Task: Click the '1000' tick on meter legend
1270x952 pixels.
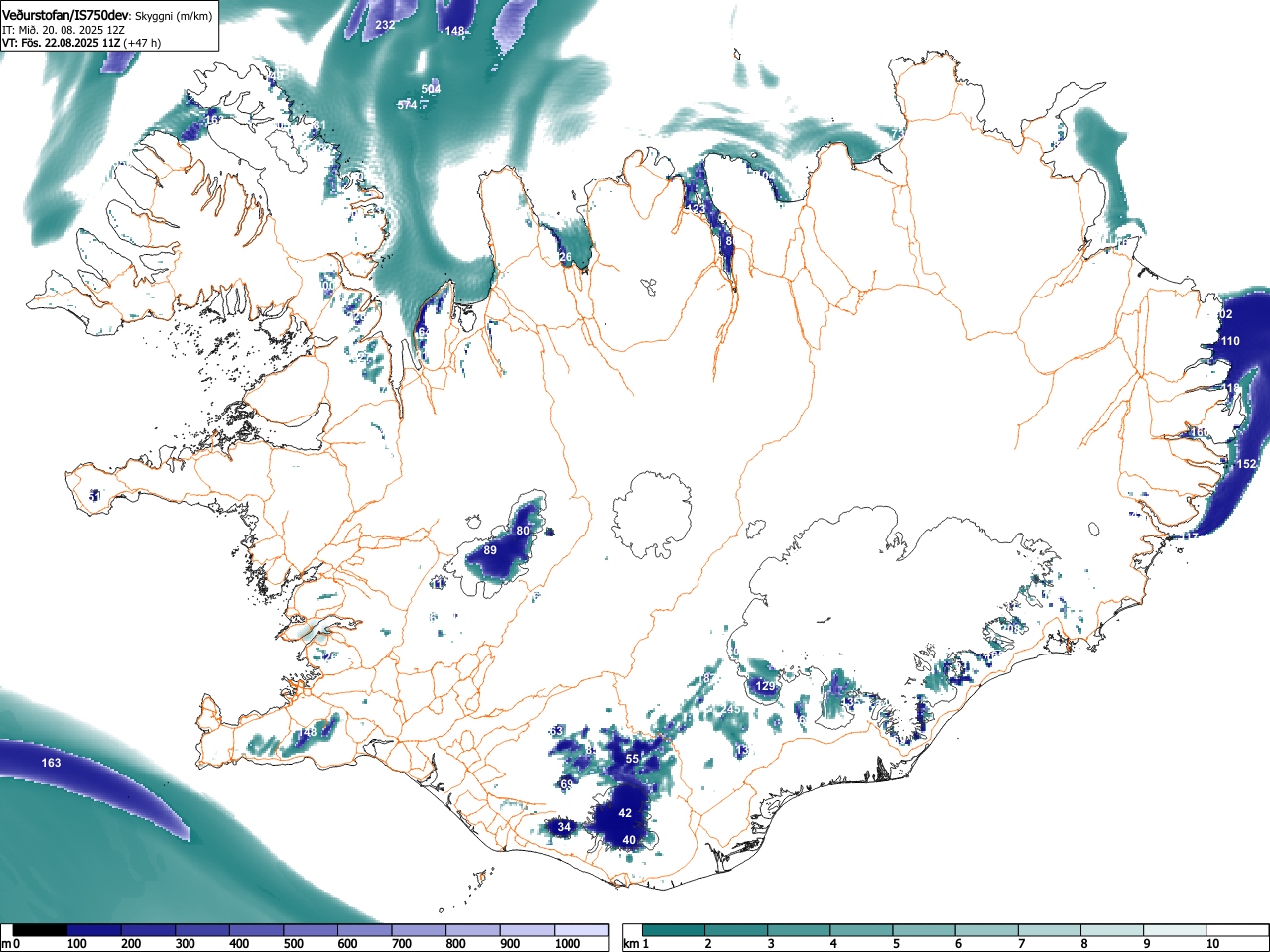Action: [568, 944]
